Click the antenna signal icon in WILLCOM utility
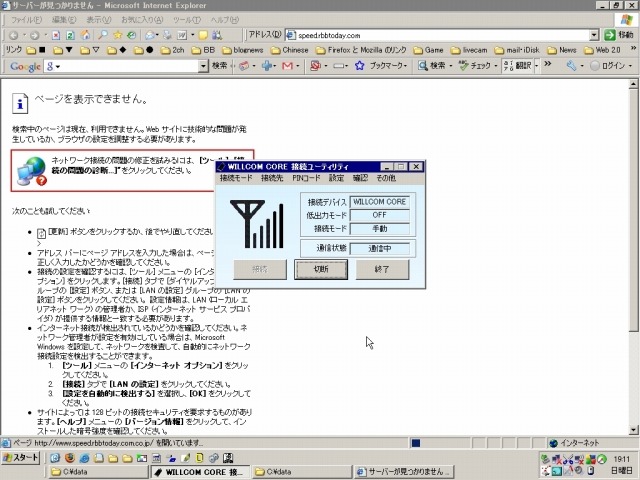The image size is (640, 480). coord(257,224)
